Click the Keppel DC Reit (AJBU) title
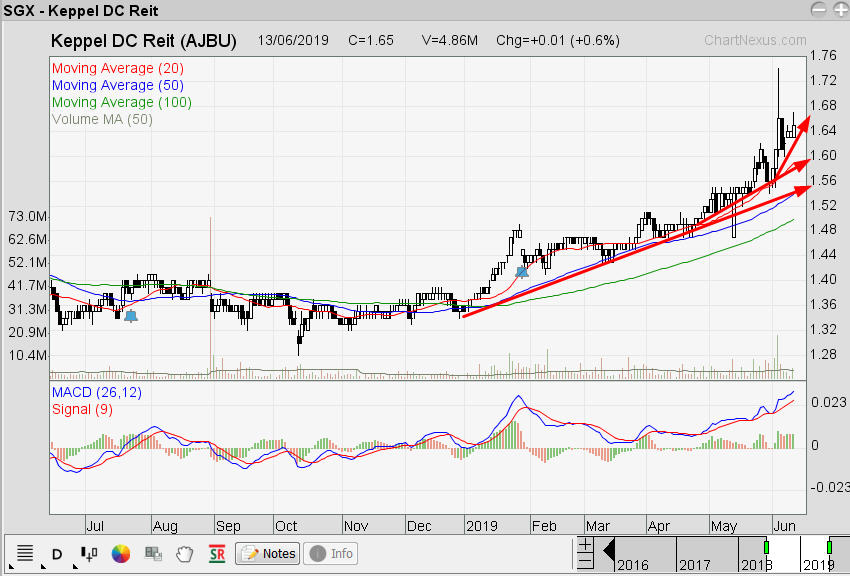 pyautogui.click(x=144, y=41)
